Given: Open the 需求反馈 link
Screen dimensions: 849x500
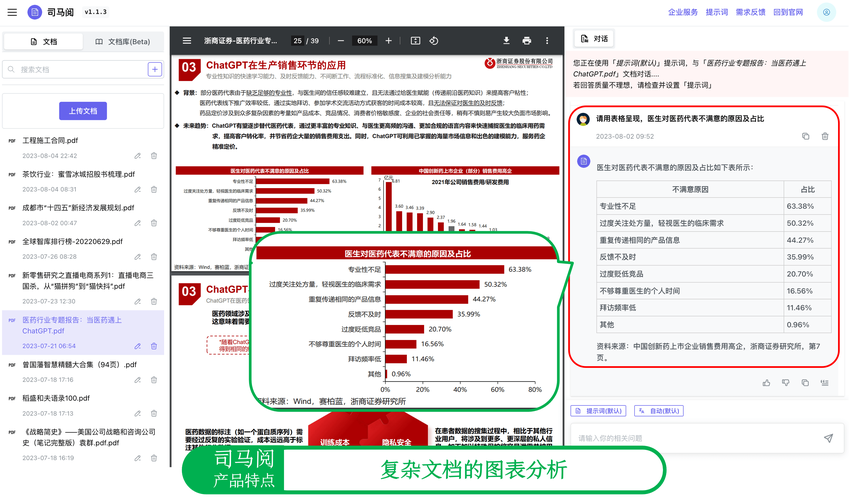Looking at the screenshot, I should coord(750,12).
